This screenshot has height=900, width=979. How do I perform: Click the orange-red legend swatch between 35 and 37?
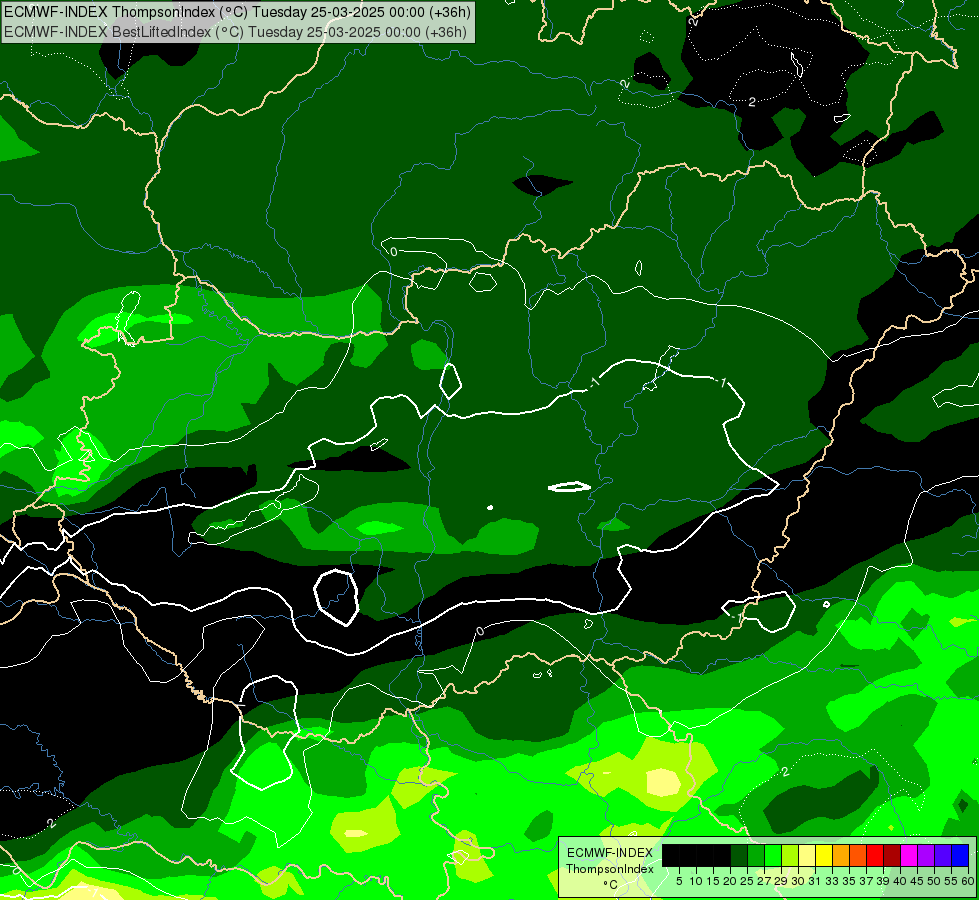click(858, 855)
